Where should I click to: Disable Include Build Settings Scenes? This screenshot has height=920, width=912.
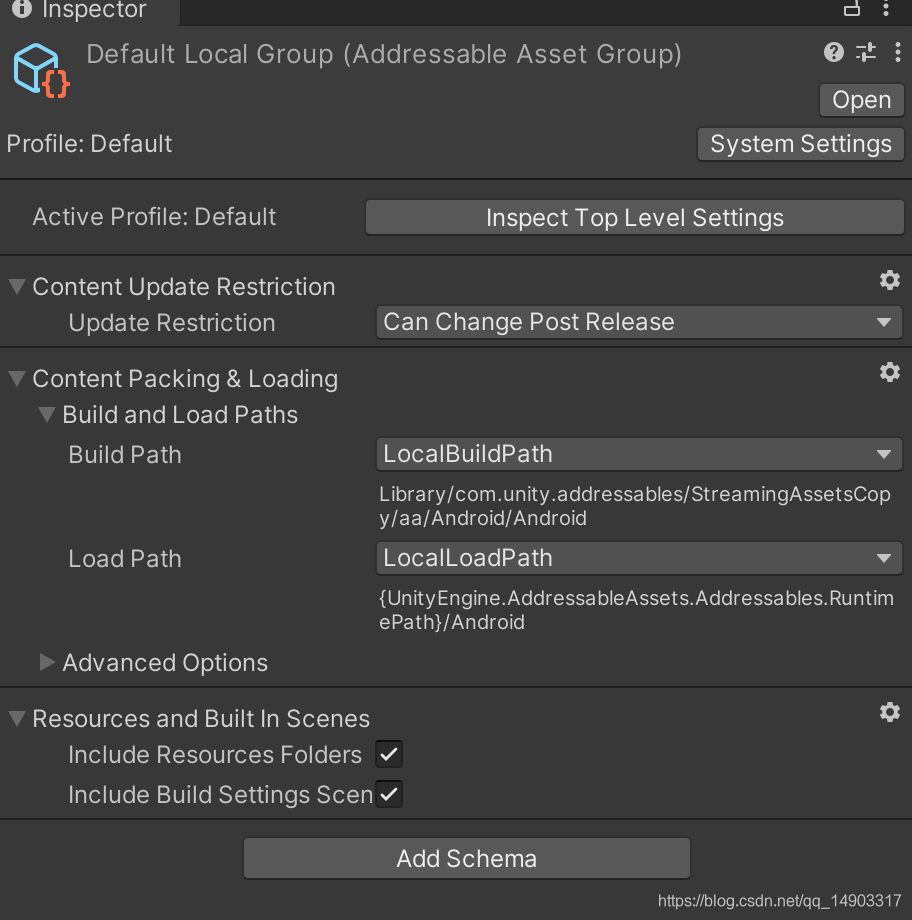(x=388, y=794)
